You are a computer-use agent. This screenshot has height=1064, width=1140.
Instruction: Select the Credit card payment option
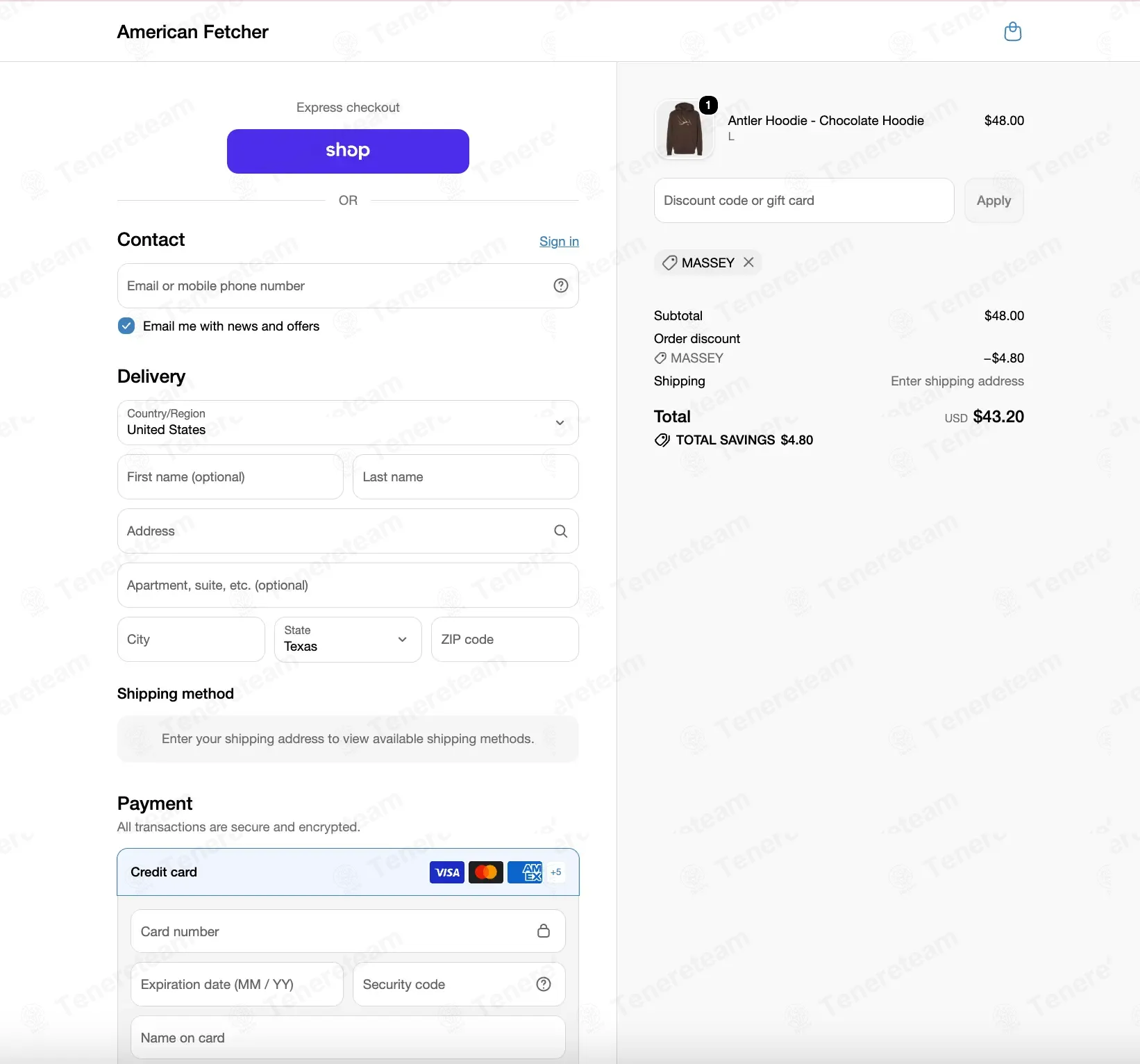[x=348, y=872]
